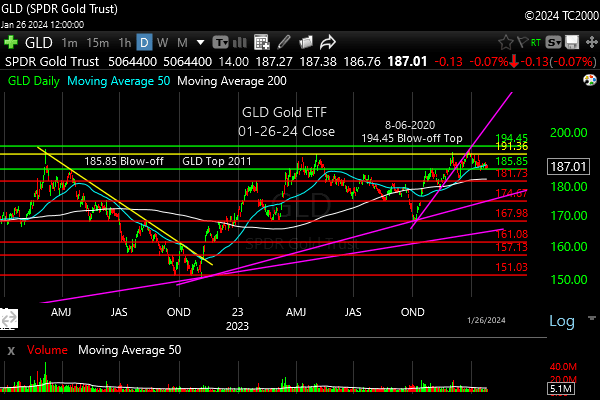Click the 161.08 level label

click(x=511, y=233)
